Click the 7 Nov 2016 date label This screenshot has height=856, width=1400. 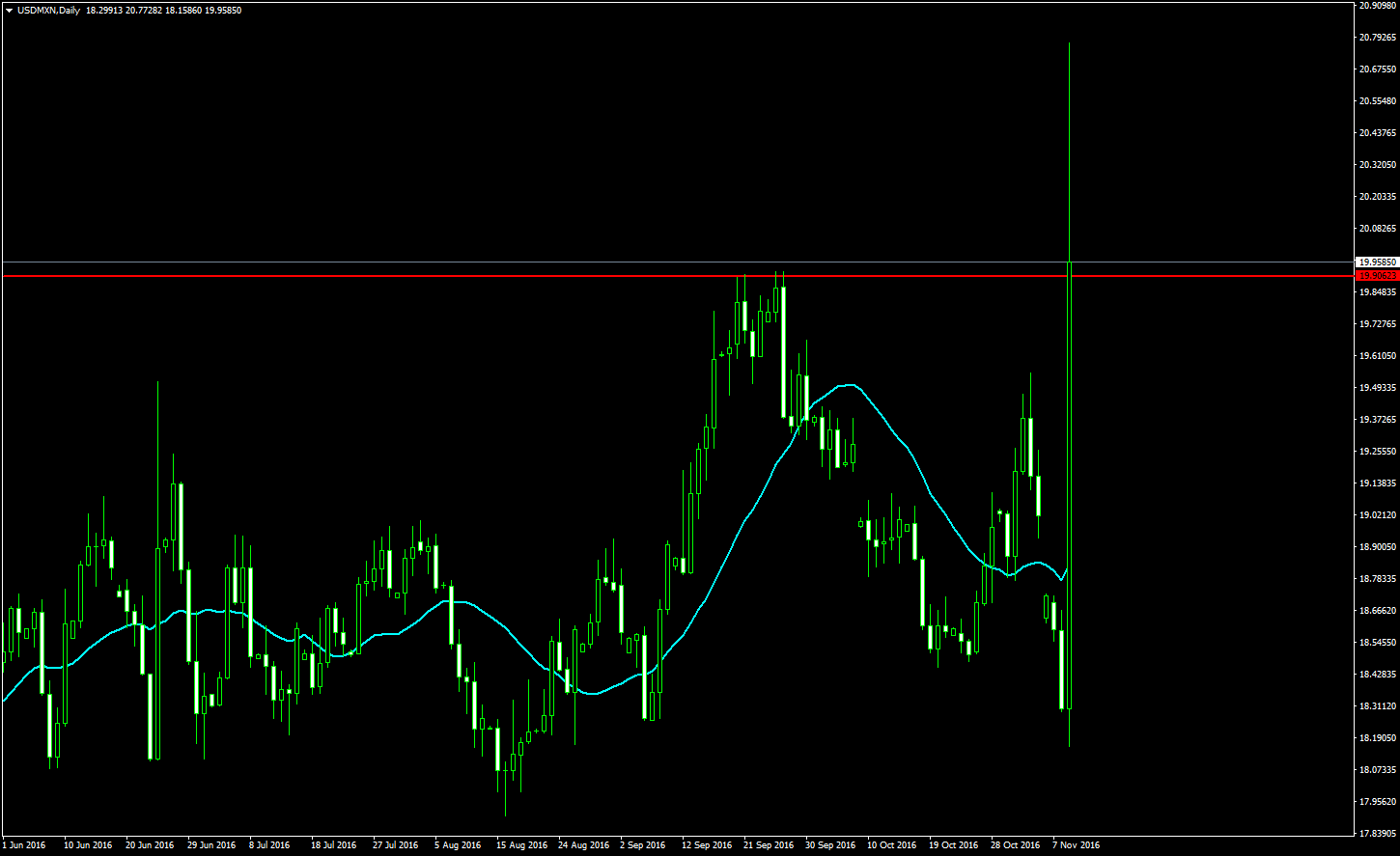(1076, 845)
